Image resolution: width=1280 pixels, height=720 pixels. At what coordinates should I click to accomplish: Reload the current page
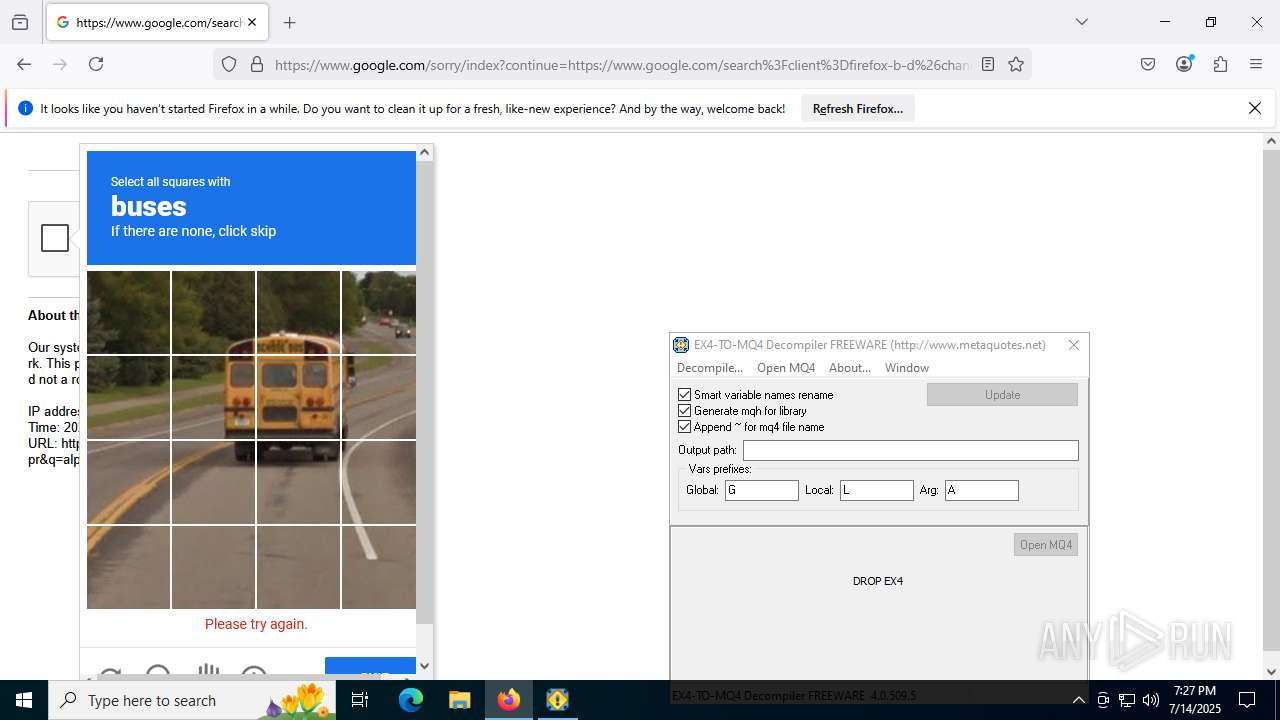(x=96, y=64)
